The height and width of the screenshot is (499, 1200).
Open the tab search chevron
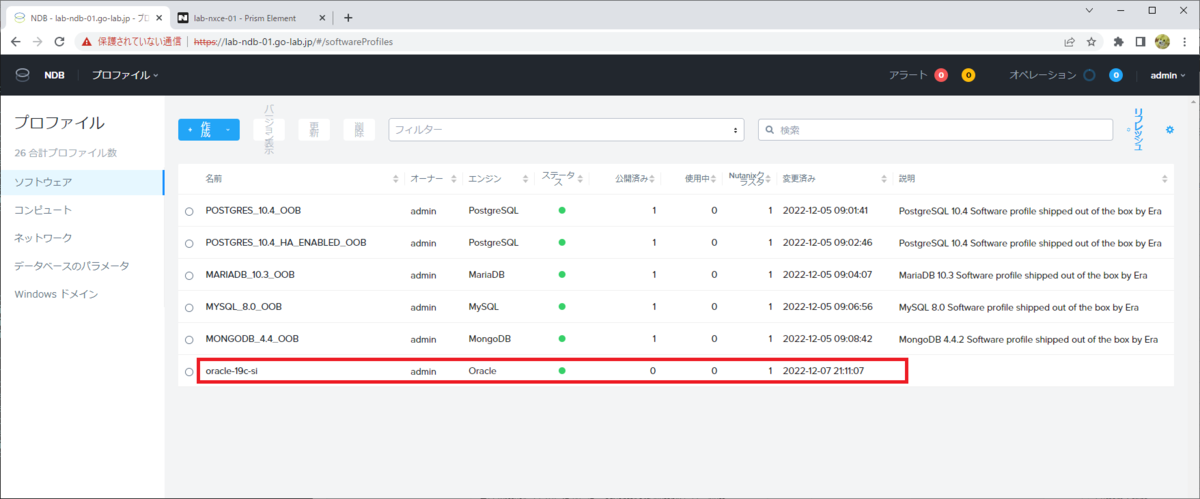pos(1088,10)
